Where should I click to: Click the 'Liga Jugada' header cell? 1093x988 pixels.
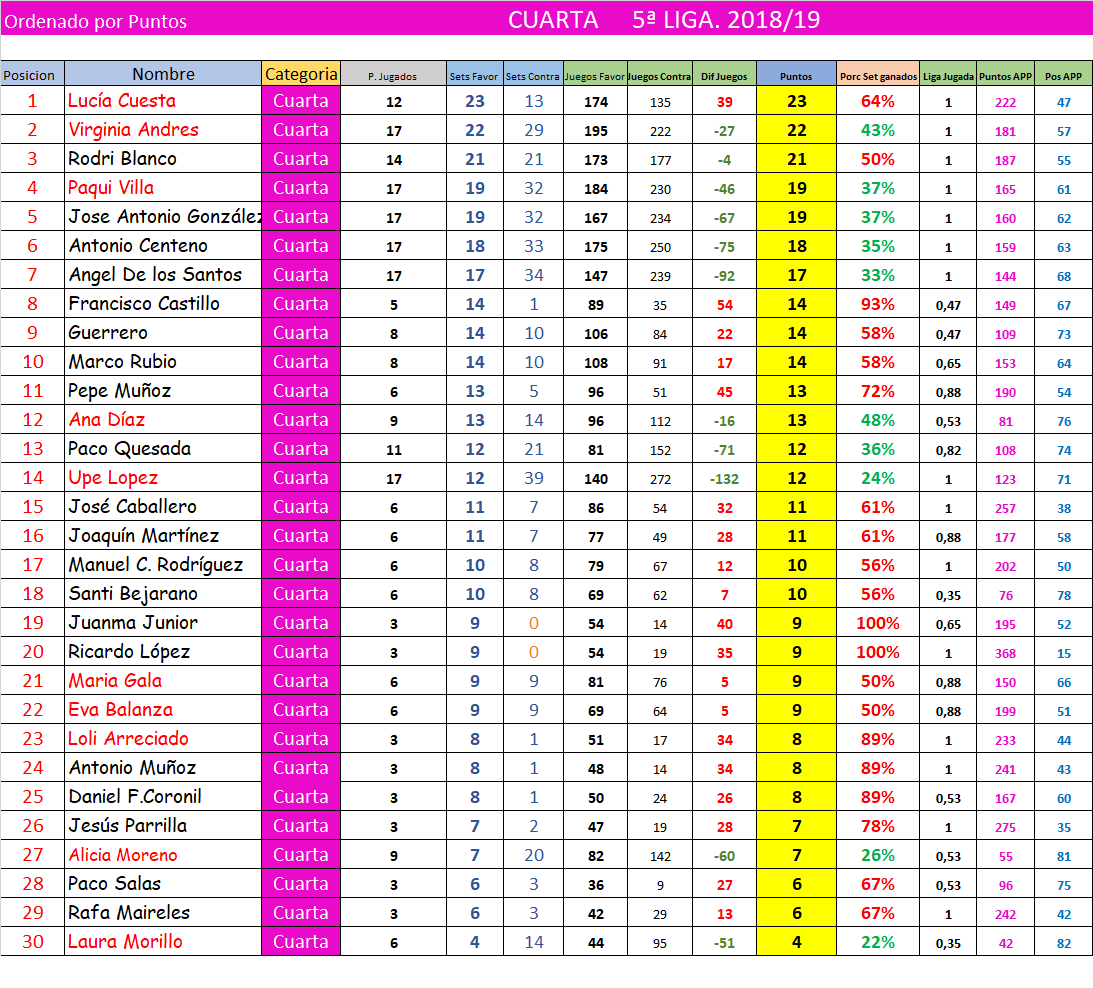click(x=948, y=75)
